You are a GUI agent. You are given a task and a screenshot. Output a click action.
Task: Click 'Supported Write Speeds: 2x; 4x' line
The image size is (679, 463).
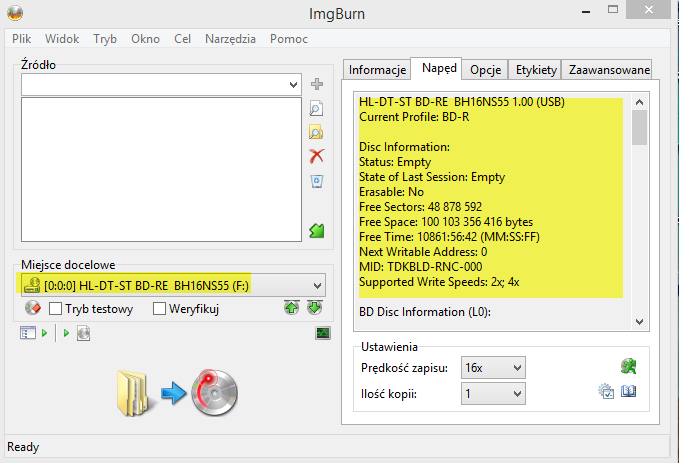point(439,282)
